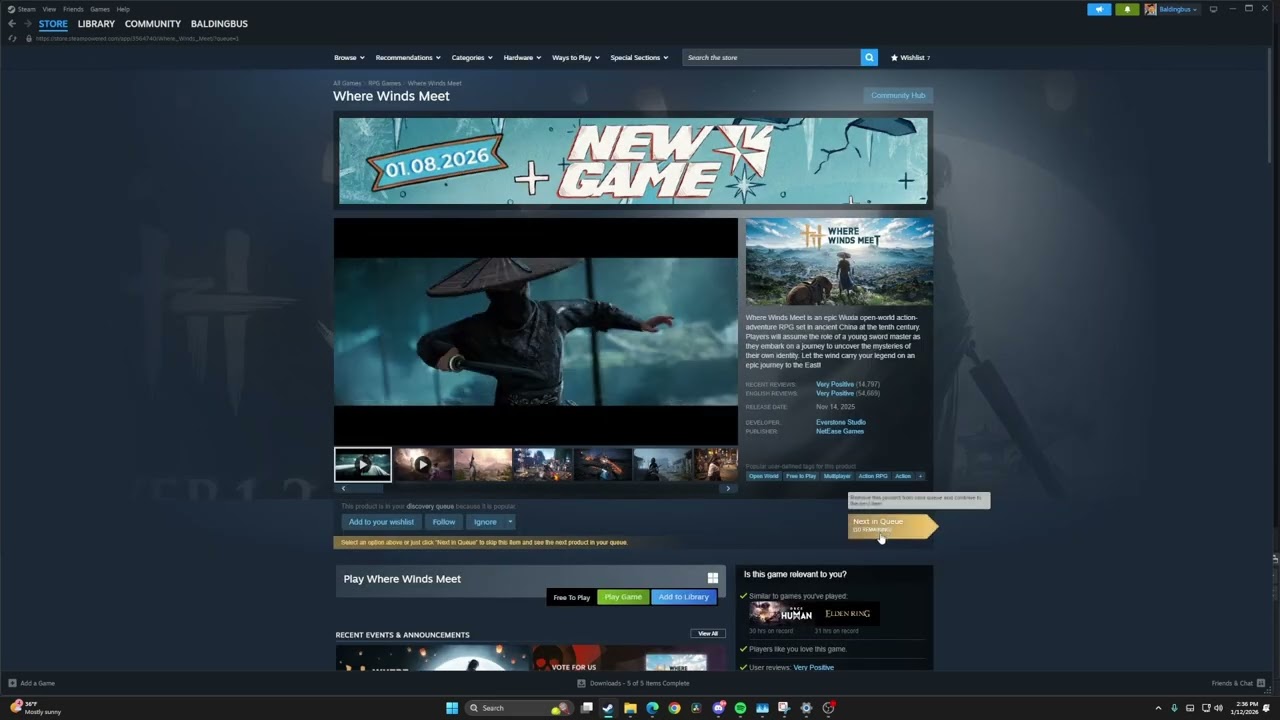Click the Steam logo menu icon
This screenshot has height=720, width=1280.
(12, 9)
